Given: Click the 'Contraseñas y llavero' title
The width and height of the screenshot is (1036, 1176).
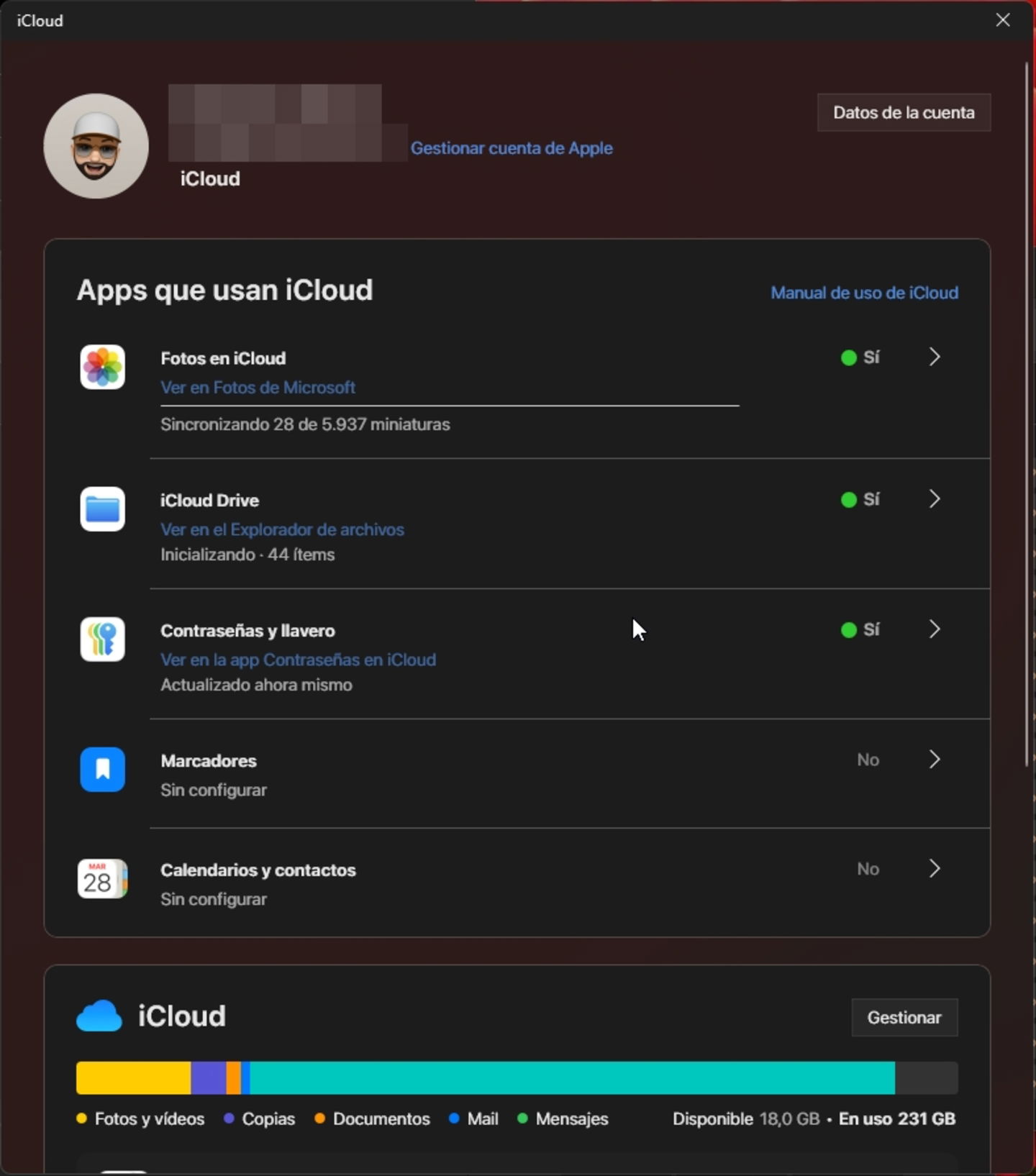Looking at the screenshot, I should coord(247,631).
